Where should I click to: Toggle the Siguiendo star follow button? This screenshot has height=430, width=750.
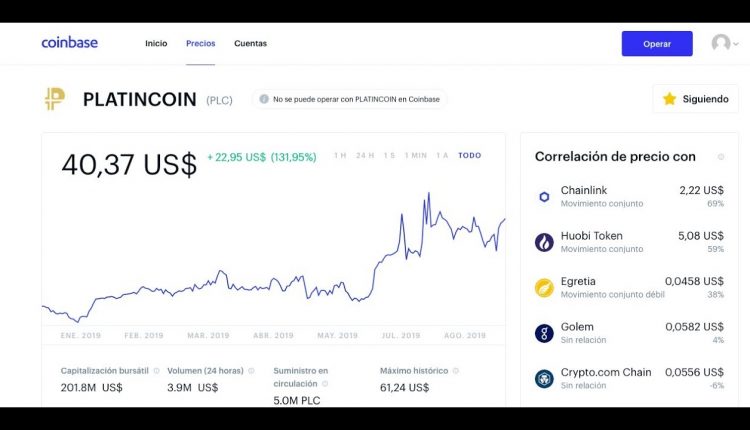[695, 99]
